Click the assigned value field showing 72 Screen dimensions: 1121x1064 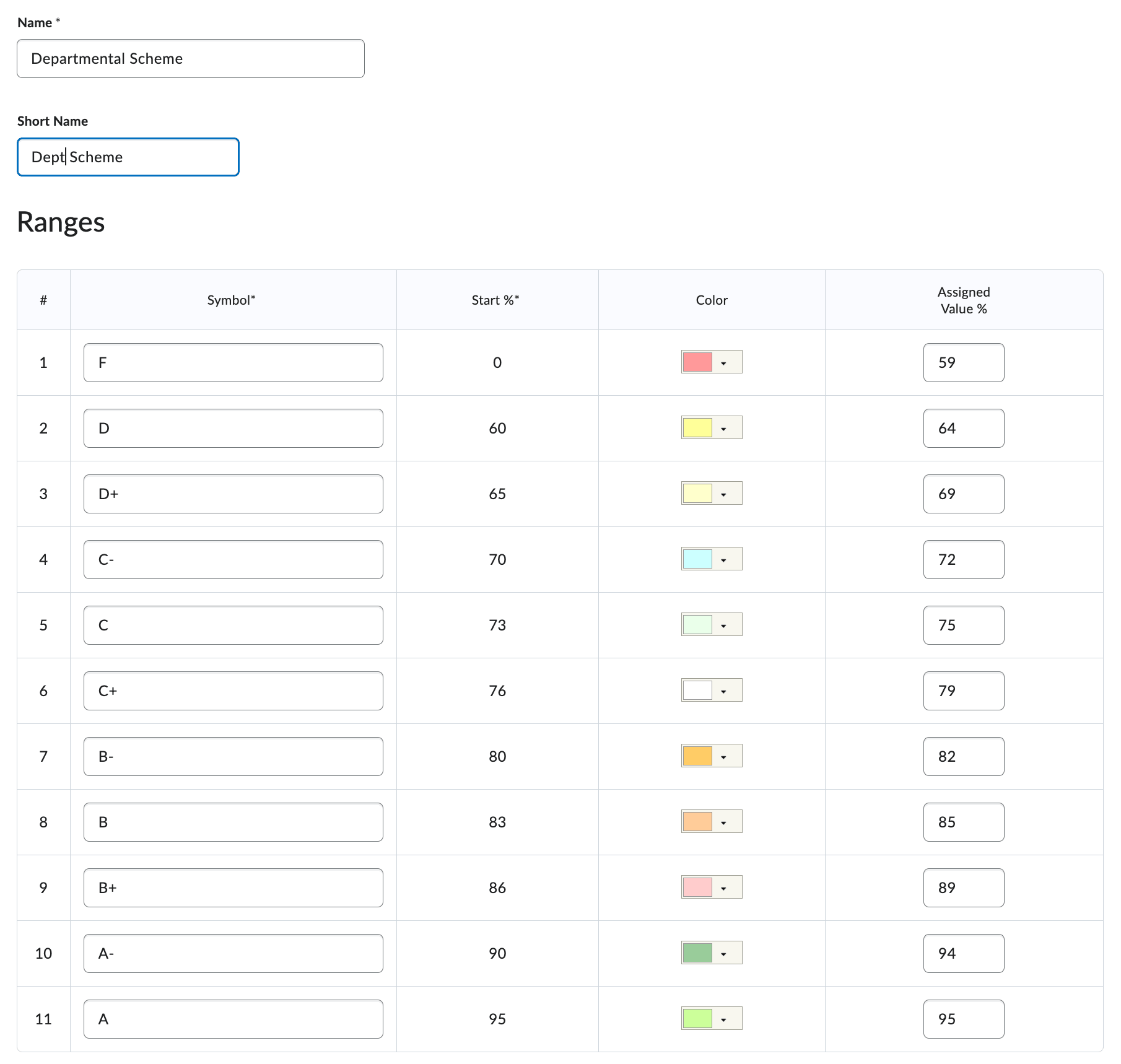point(964,560)
